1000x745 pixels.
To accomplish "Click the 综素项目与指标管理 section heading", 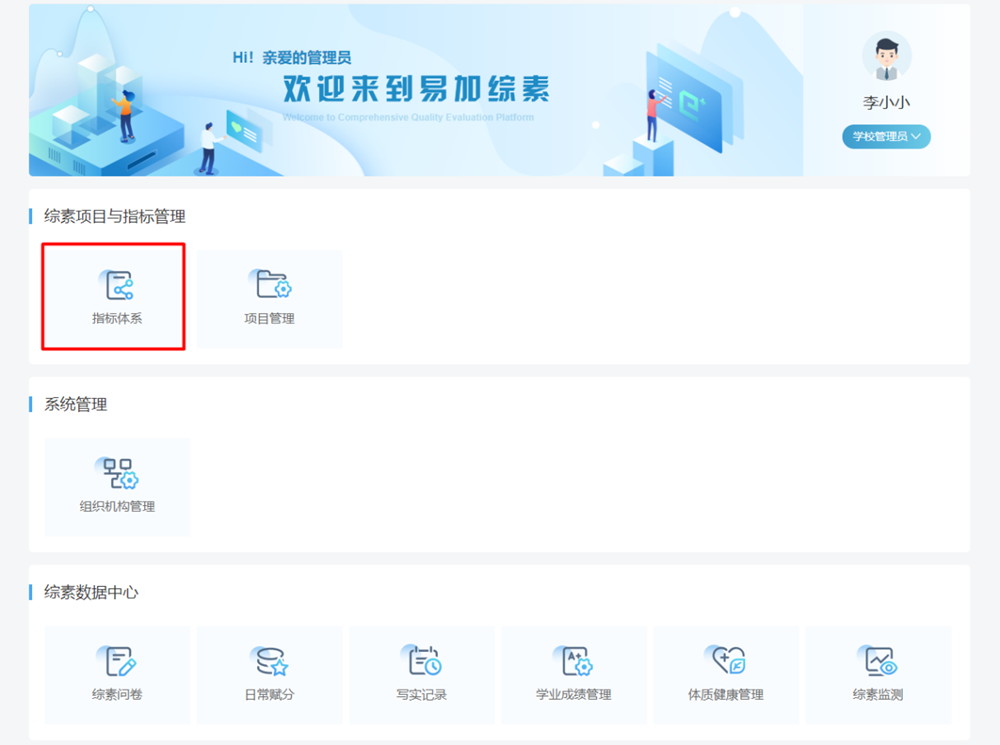I will pos(115,216).
